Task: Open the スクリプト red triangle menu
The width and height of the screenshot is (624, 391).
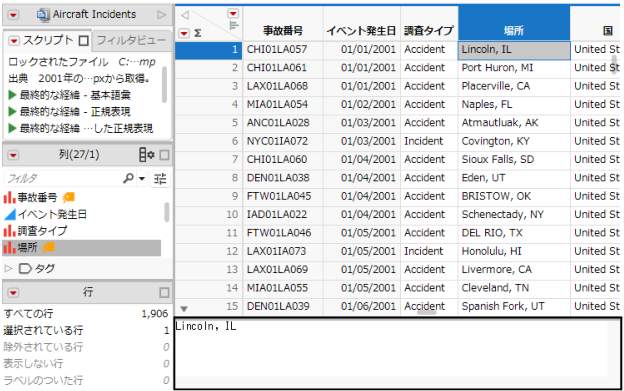Action: (x=14, y=41)
